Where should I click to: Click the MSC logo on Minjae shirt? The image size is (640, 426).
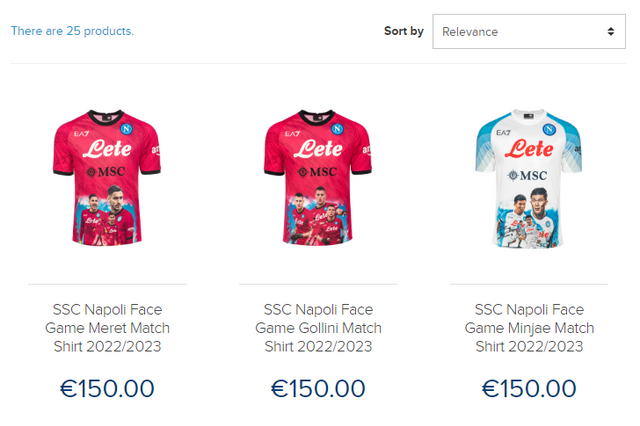528,175
